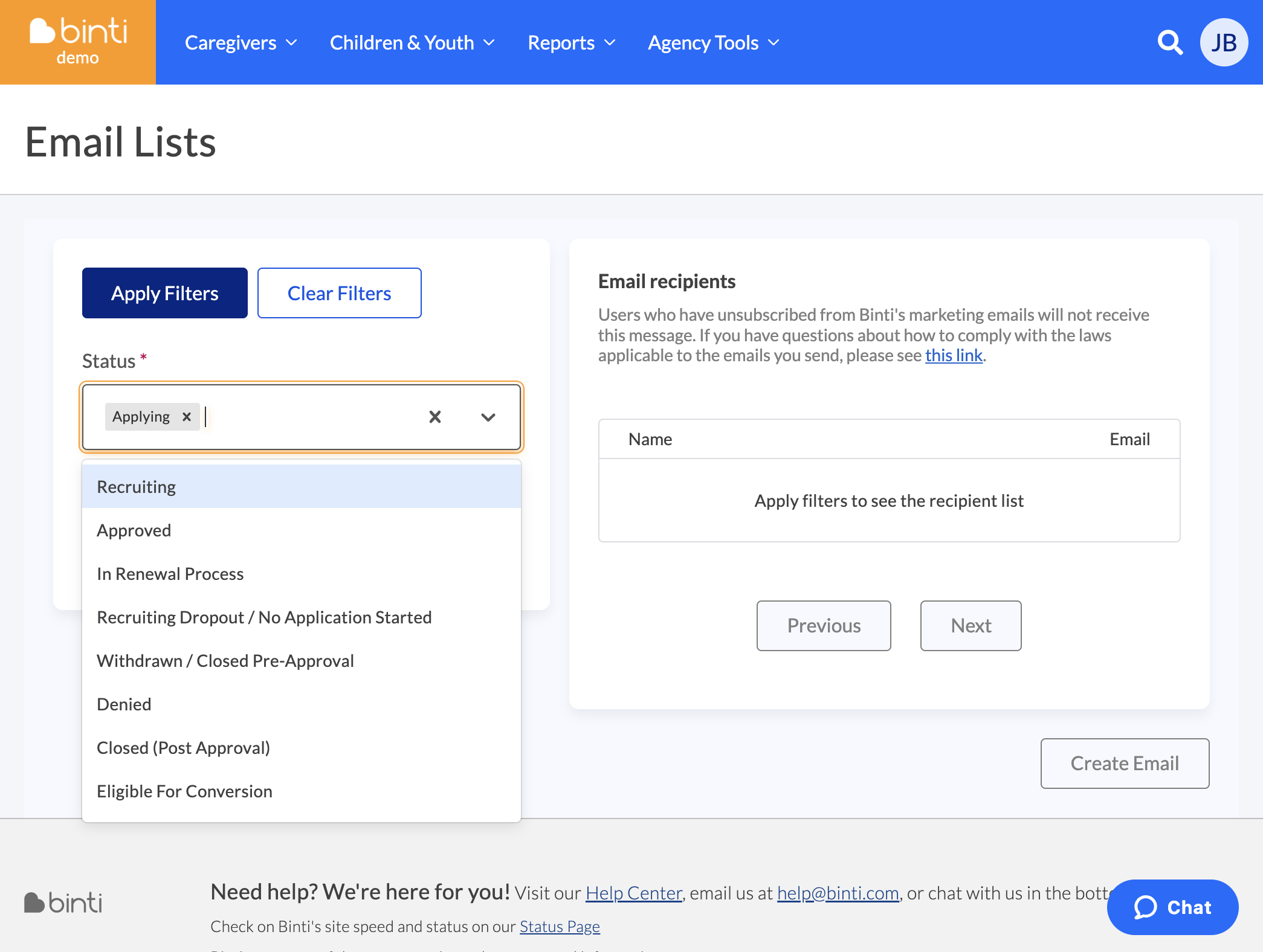The image size is (1263, 952).
Task: Remove the Applying status tag
Action: coord(187,417)
